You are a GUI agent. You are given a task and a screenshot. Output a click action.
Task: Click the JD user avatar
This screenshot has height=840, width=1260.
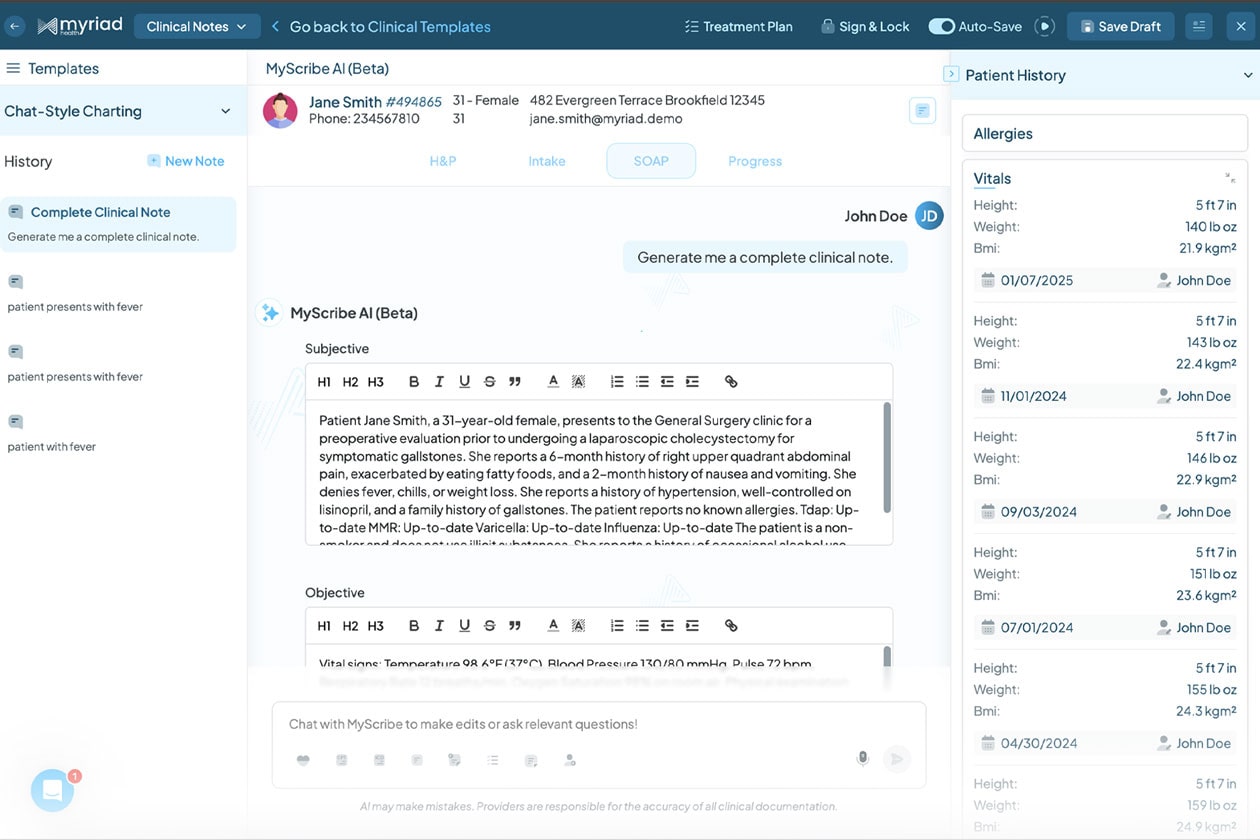pos(929,216)
